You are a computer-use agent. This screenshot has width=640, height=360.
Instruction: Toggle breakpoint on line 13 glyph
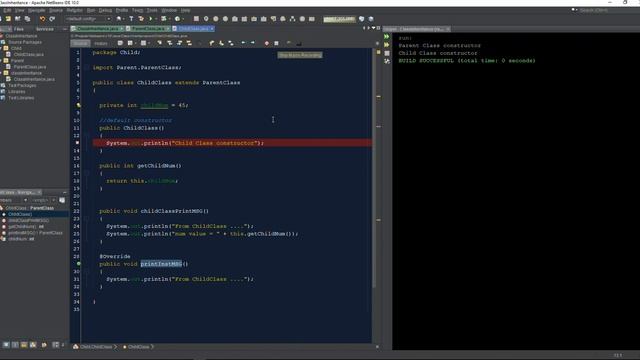[77, 143]
